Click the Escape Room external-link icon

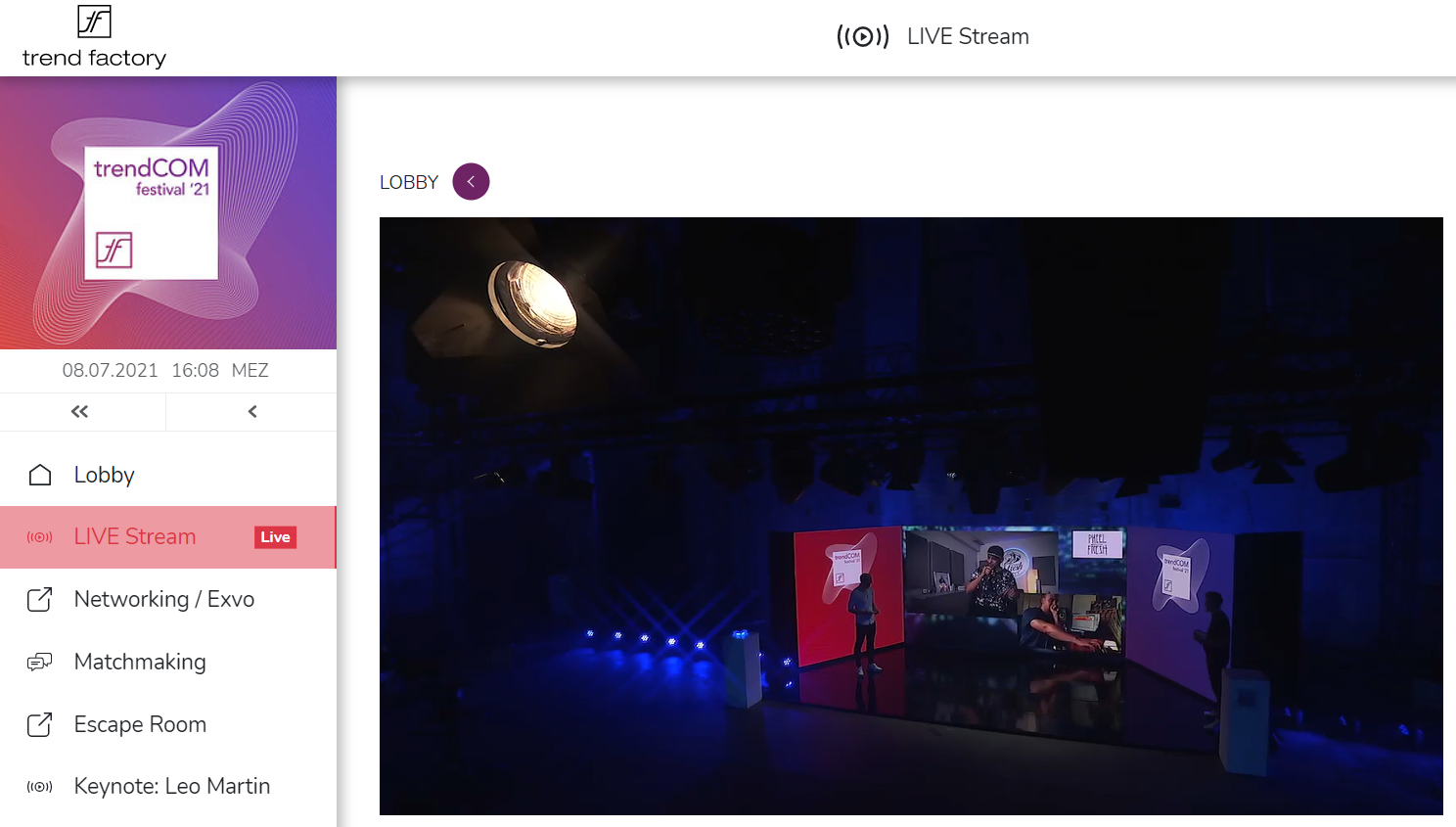click(x=40, y=724)
